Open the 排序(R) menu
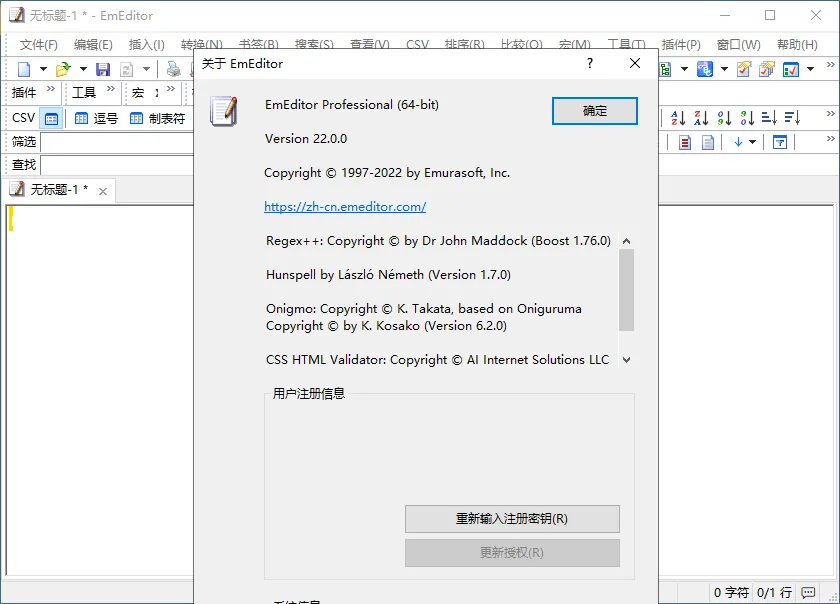Viewport: 840px width, 604px height. (x=466, y=45)
